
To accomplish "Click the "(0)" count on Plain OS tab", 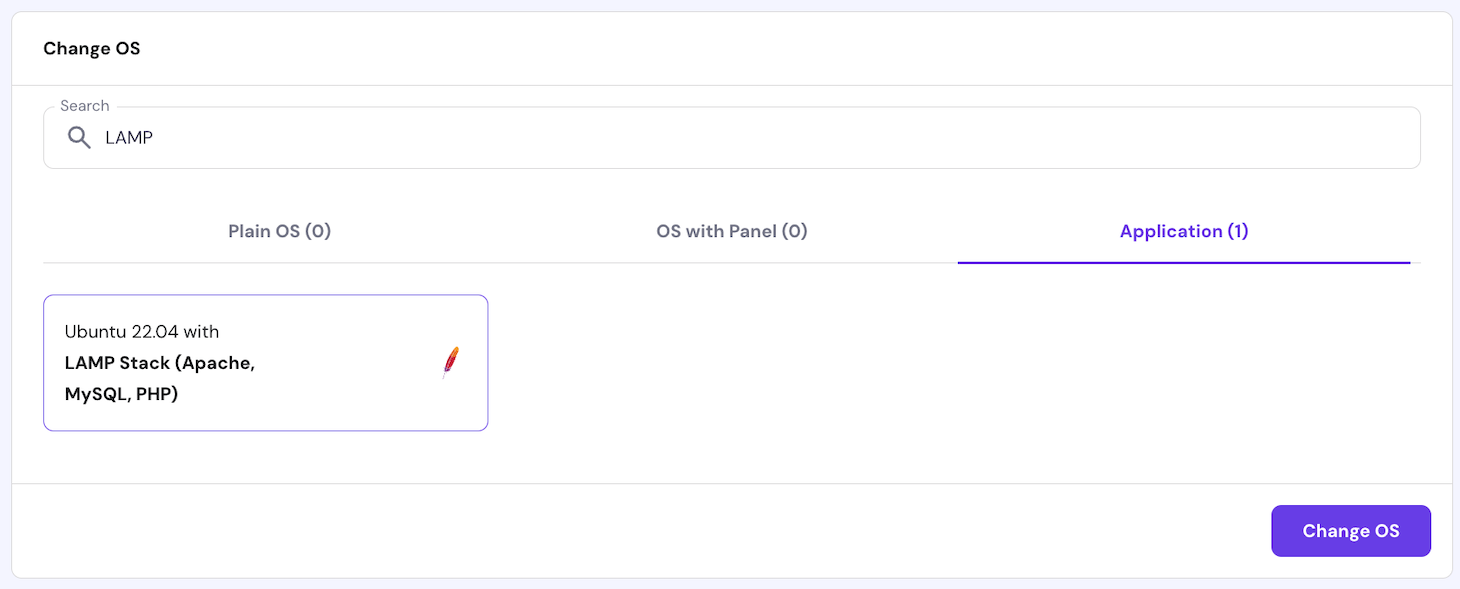I will [x=317, y=231].
